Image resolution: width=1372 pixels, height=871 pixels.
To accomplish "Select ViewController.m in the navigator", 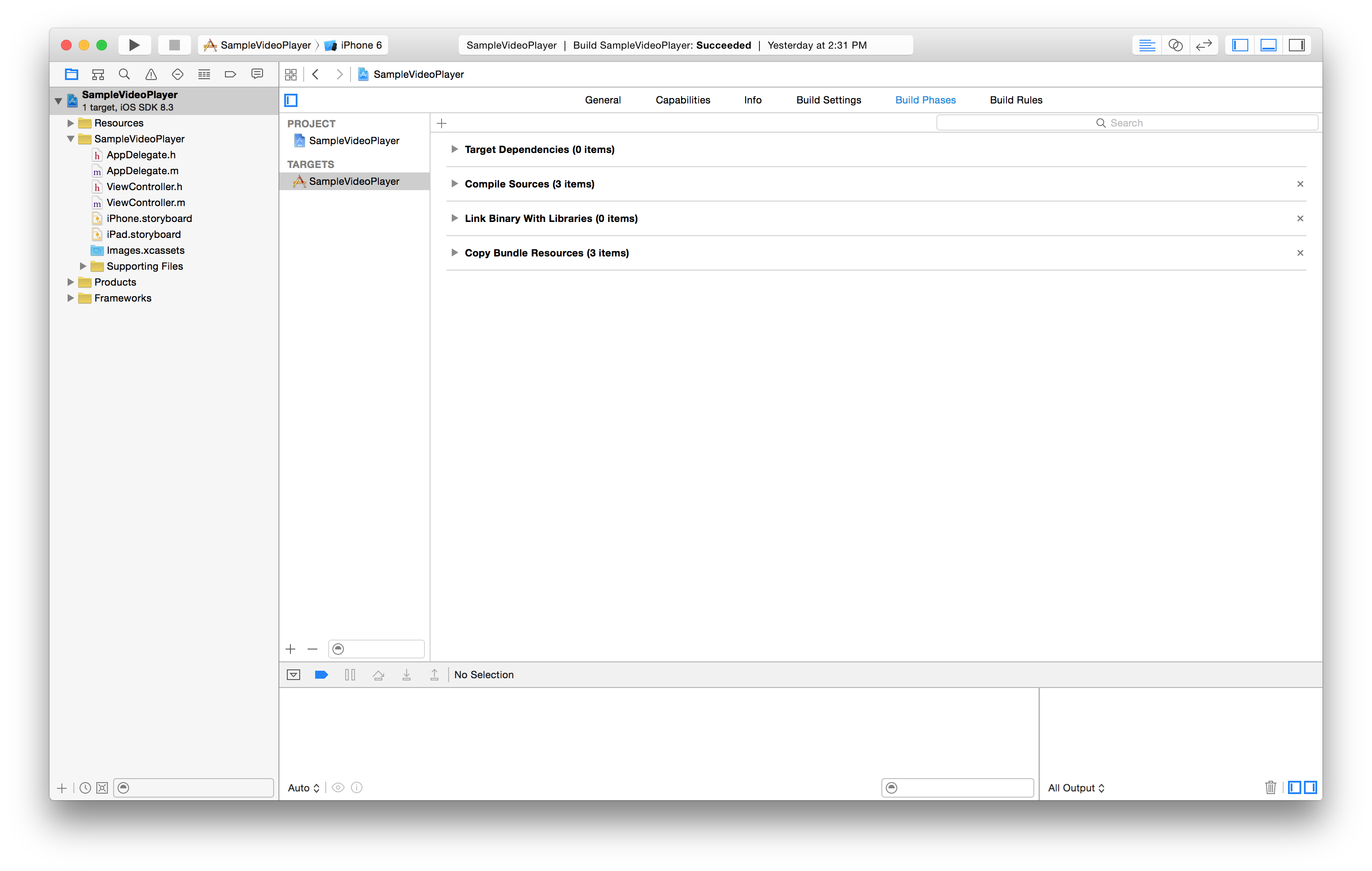I will 145,202.
